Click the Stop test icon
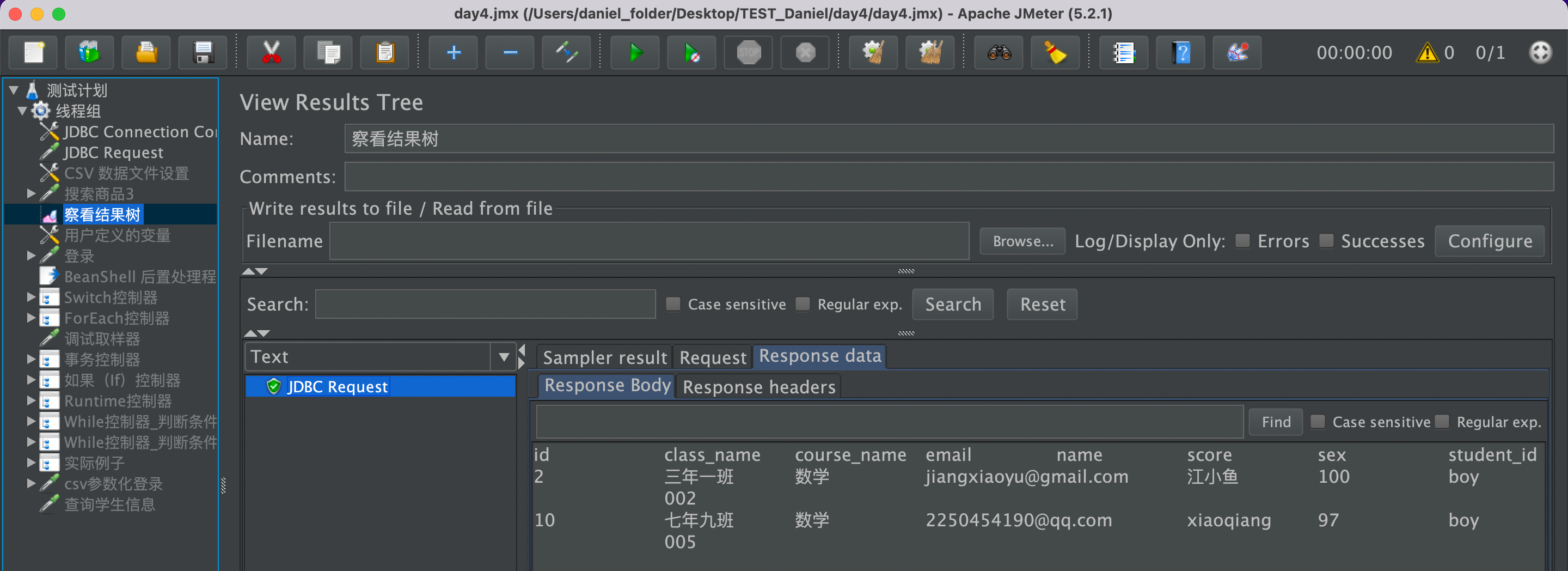Screen dimensions: 1568x571 click(749, 52)
